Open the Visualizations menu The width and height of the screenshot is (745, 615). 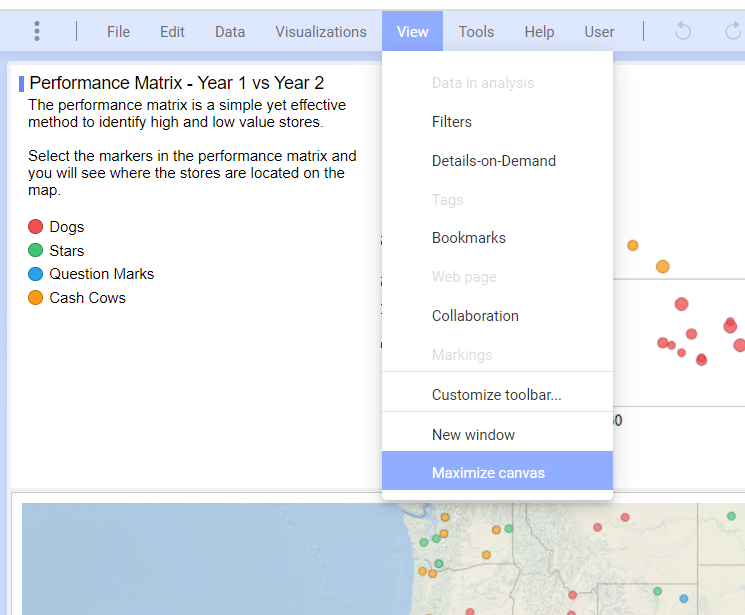(321, 32)
